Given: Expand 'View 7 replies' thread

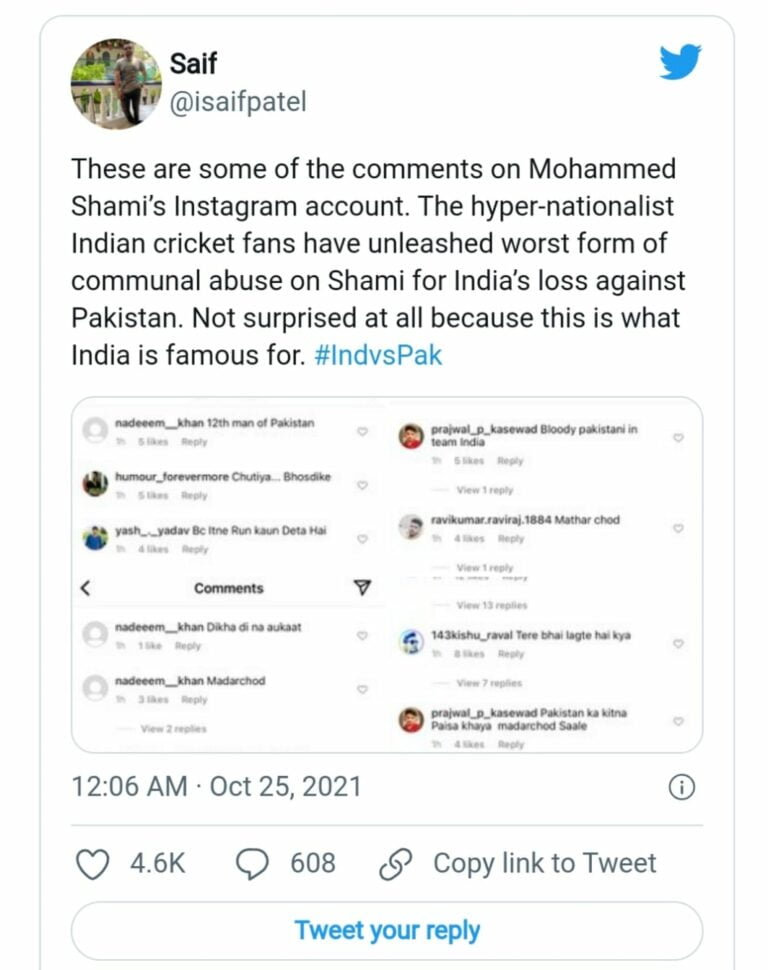Looking at the screenshot, I should pos(489,683).
